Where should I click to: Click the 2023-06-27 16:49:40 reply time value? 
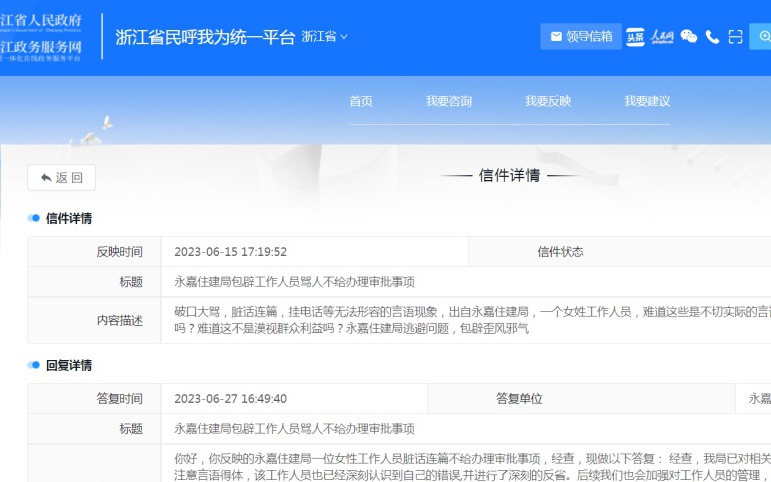point(230,399)
